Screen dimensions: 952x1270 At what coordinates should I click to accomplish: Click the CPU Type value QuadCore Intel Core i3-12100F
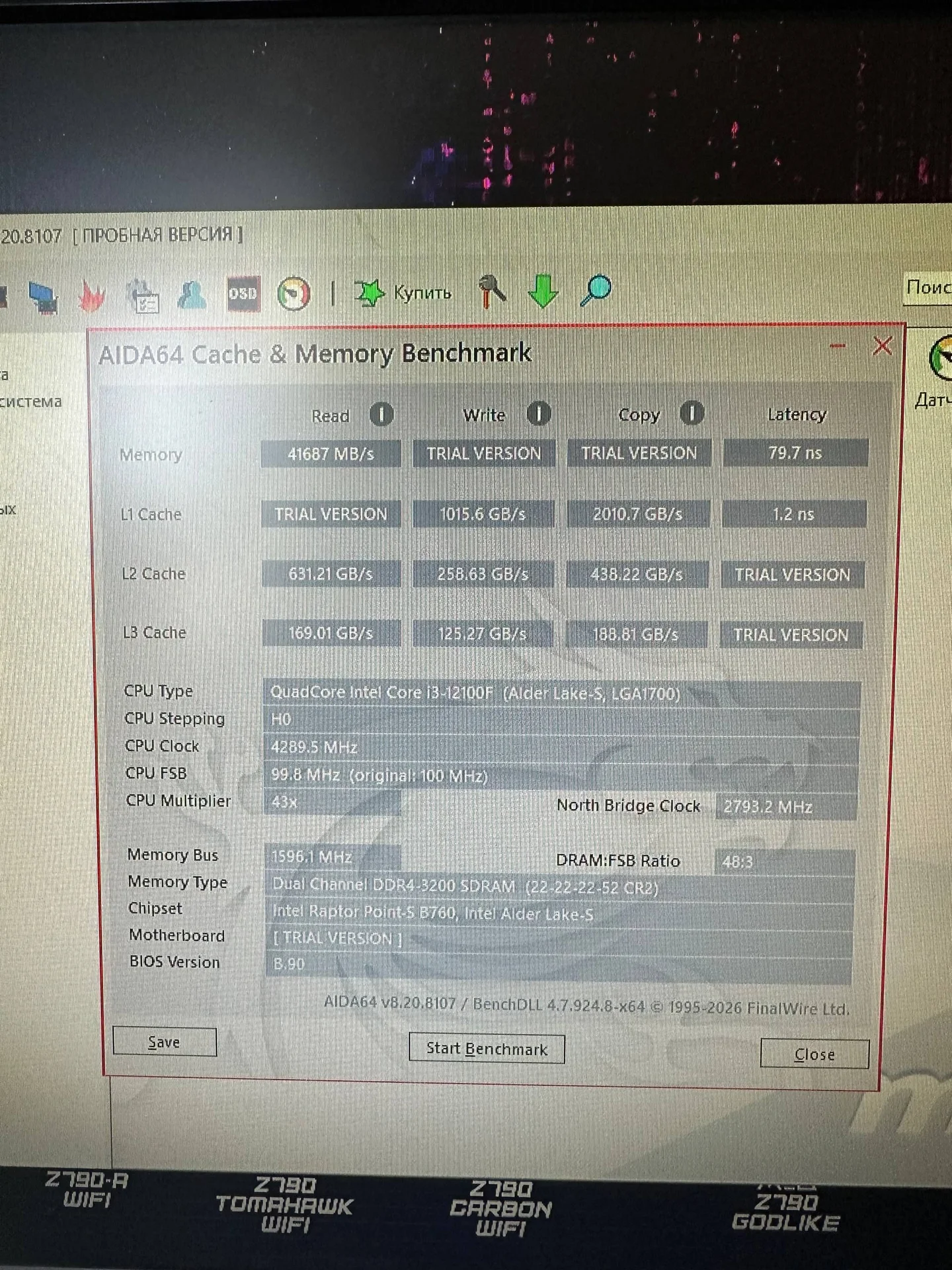pos(562,693)
